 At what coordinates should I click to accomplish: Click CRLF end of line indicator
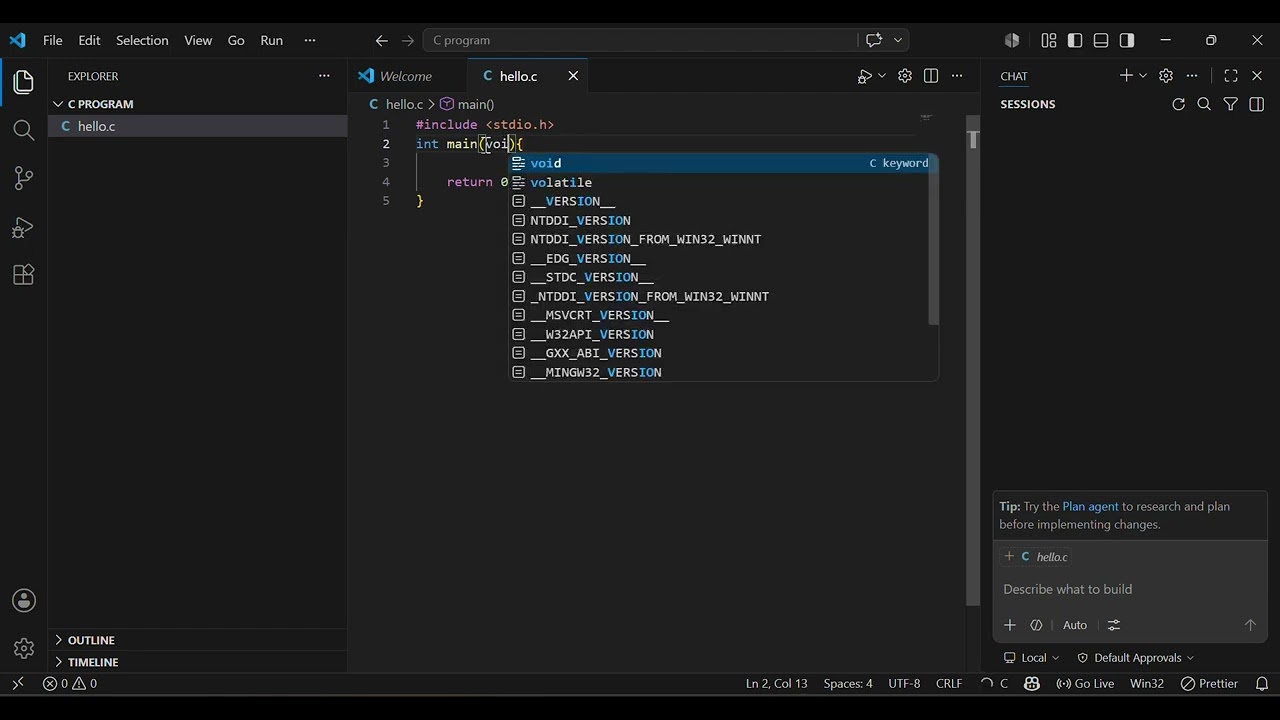[x=949, y=684]
